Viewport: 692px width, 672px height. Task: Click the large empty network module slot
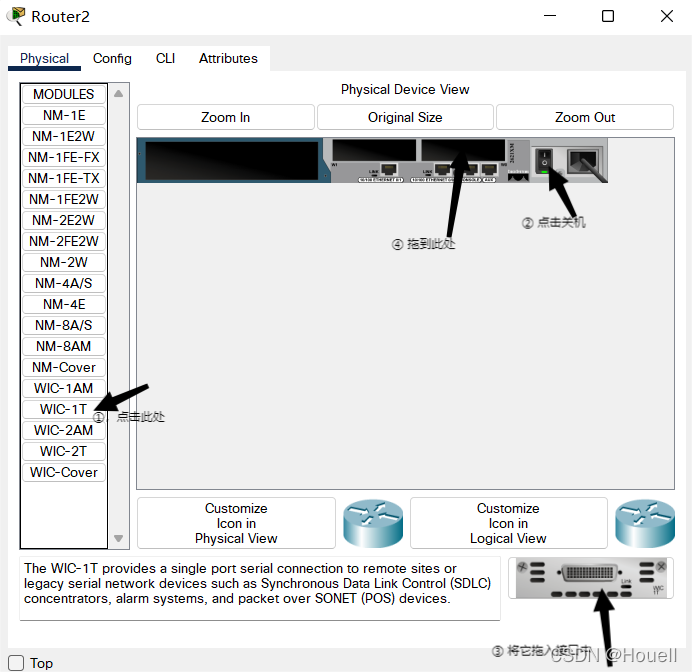pyautogui.click(x=232, y=161)
